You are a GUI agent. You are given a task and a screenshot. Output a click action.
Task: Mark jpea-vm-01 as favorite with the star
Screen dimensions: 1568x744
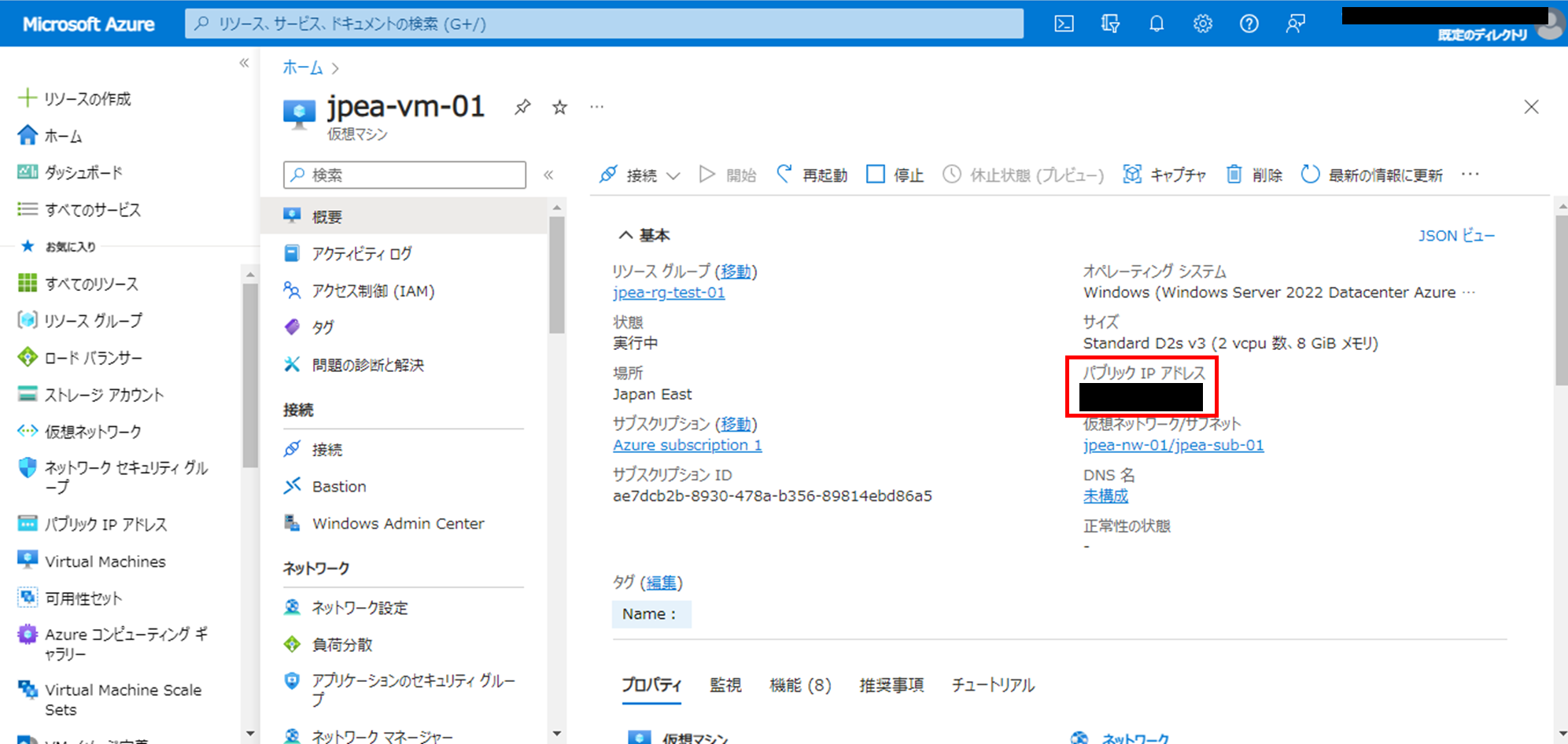pyautogui.click(x=559, y=107)
